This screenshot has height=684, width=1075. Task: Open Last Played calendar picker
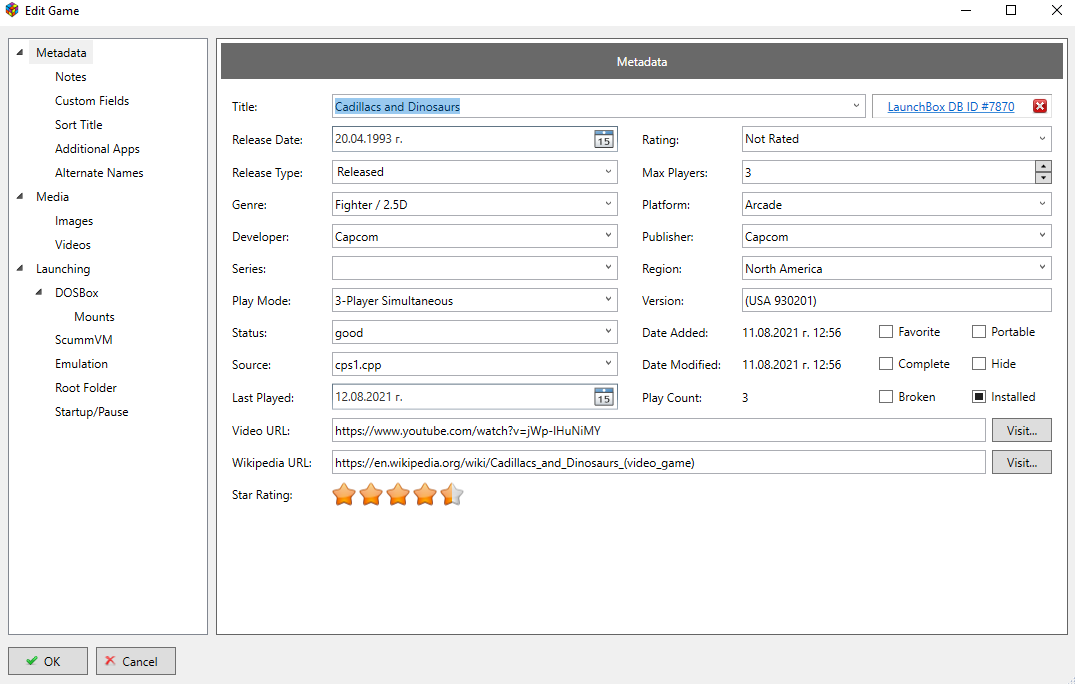coord(603,397)
